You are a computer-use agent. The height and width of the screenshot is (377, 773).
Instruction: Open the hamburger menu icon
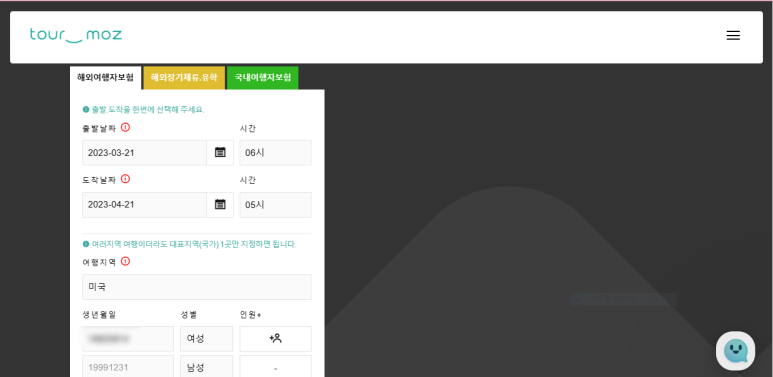click(x=733, y=35)
